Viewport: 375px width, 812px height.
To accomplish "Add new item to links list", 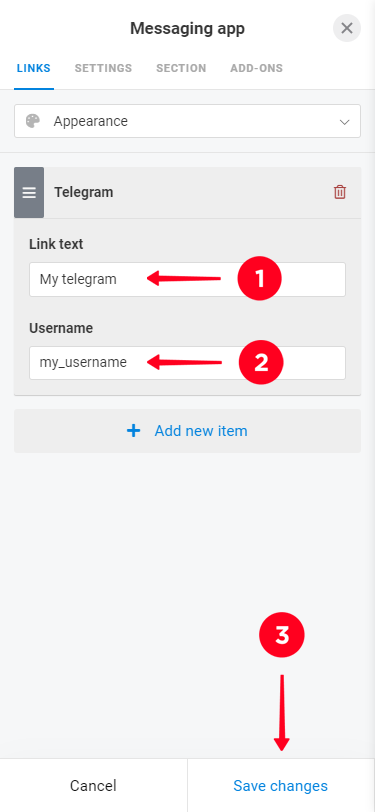I will coord(188,431).
